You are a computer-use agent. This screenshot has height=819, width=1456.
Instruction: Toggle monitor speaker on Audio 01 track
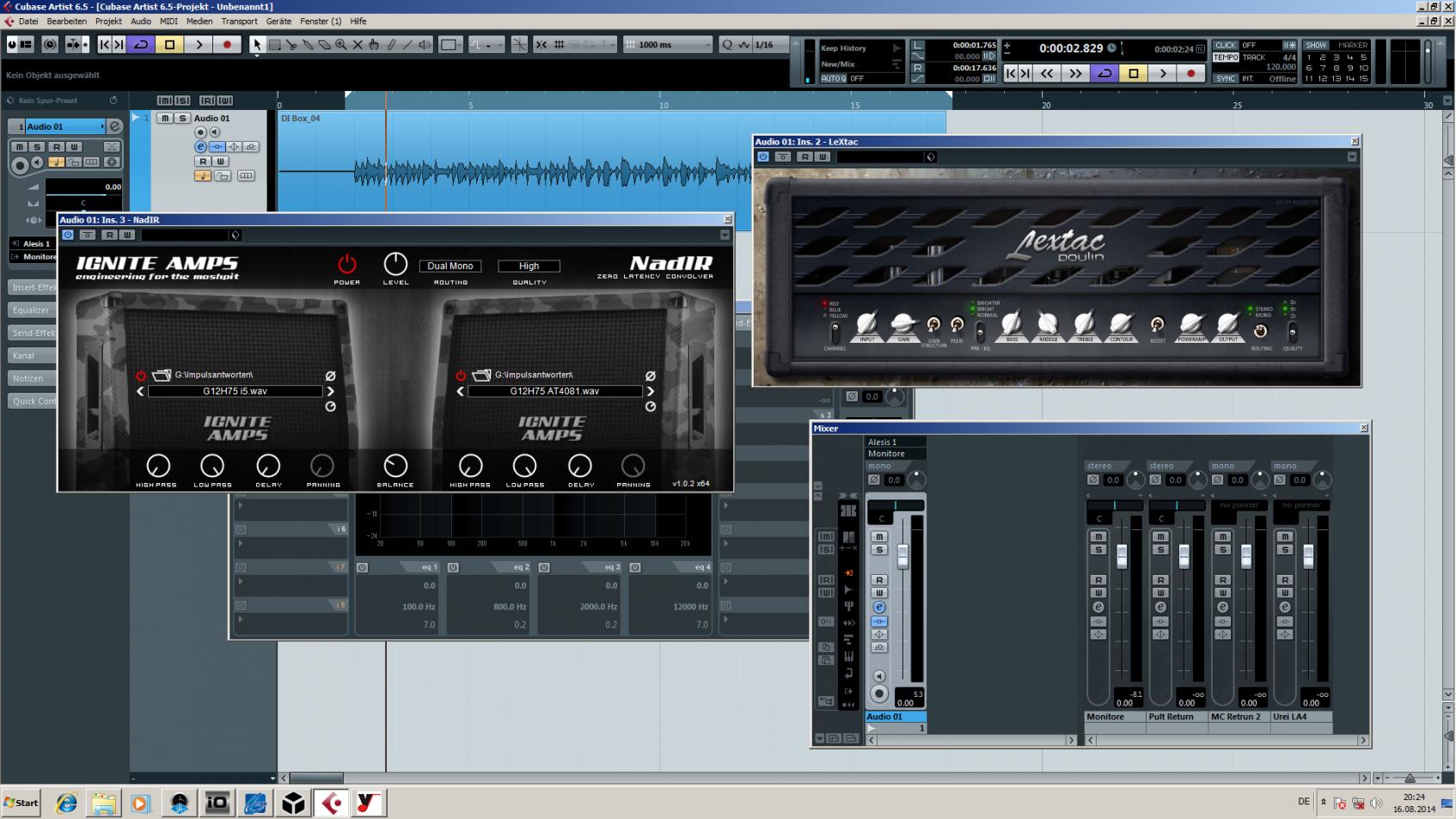pyautogui.click(x=215, y=132)
